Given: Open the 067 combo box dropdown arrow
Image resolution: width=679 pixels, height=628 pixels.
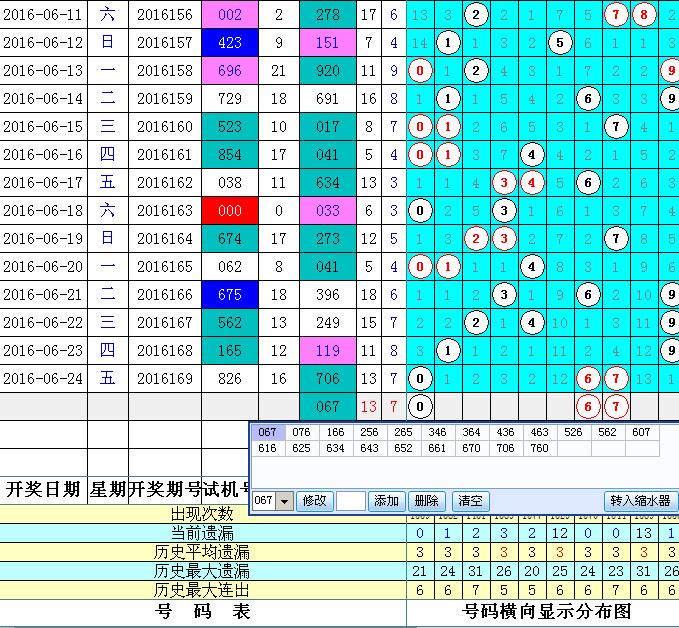Looking at the screenshot, I should [284, 501].
